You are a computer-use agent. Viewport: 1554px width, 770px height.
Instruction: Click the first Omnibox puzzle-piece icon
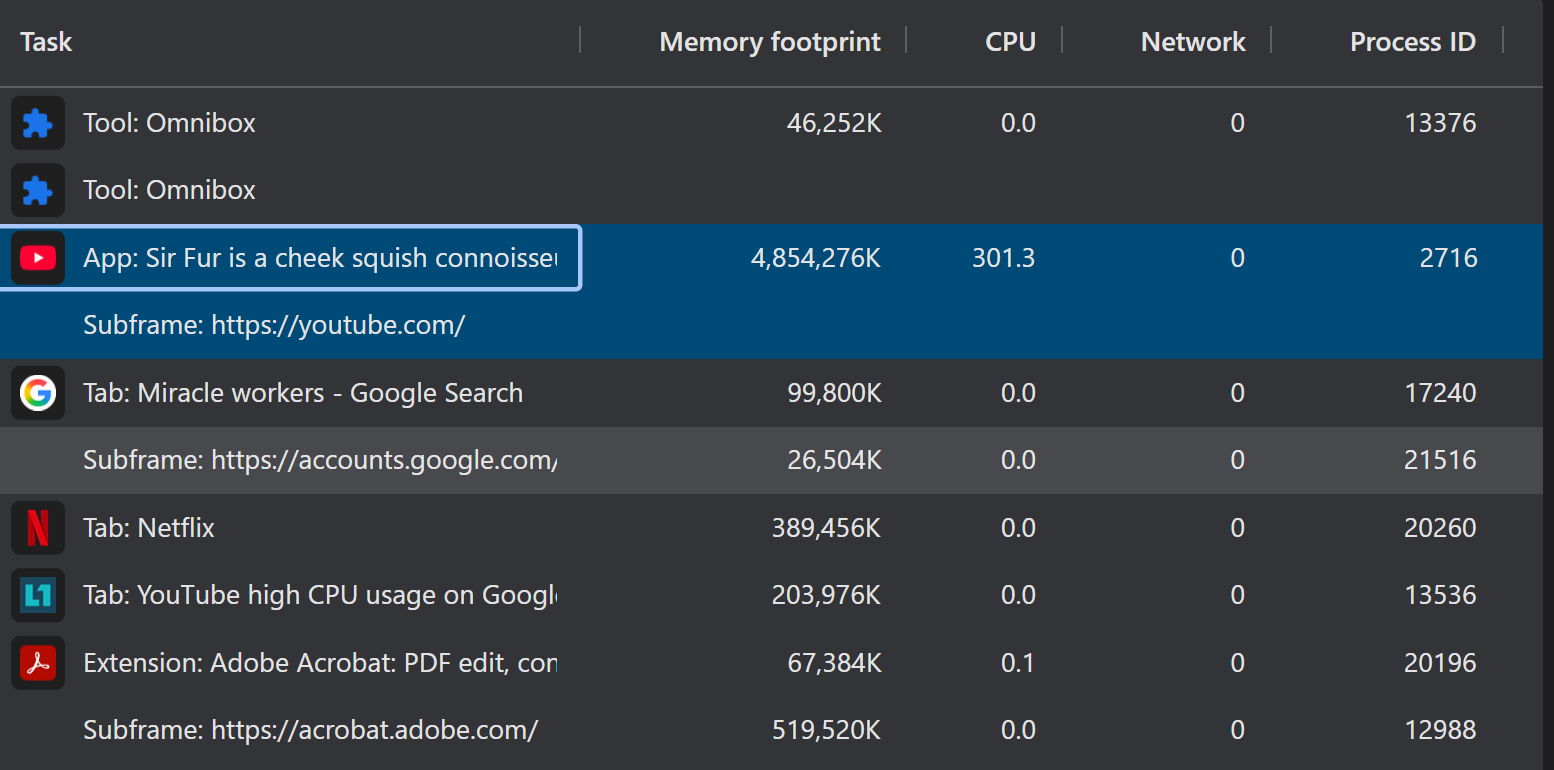(x=37, y=122)
